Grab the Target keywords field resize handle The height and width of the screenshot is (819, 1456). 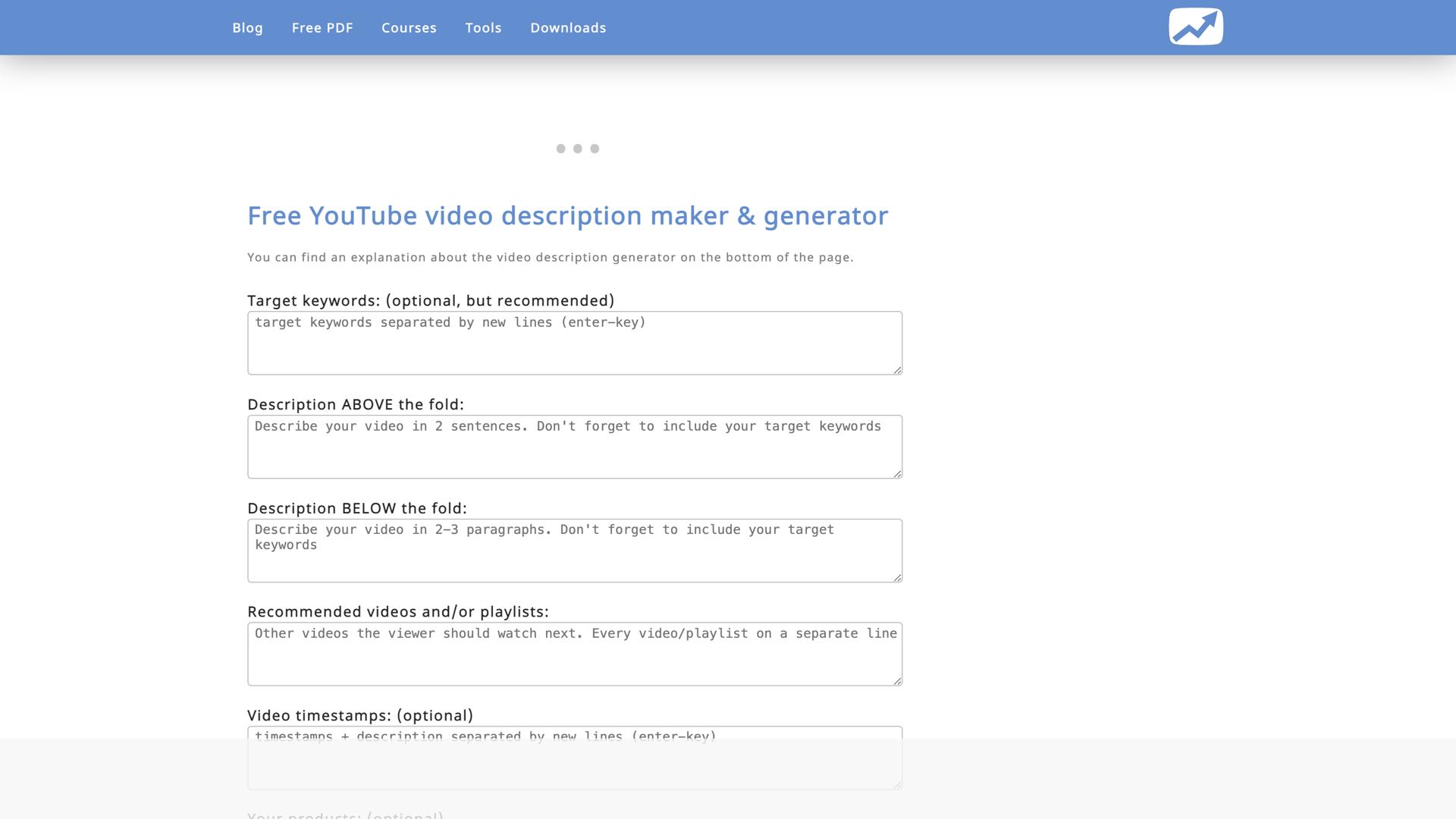pyautogui.click(x=898, y=370)
